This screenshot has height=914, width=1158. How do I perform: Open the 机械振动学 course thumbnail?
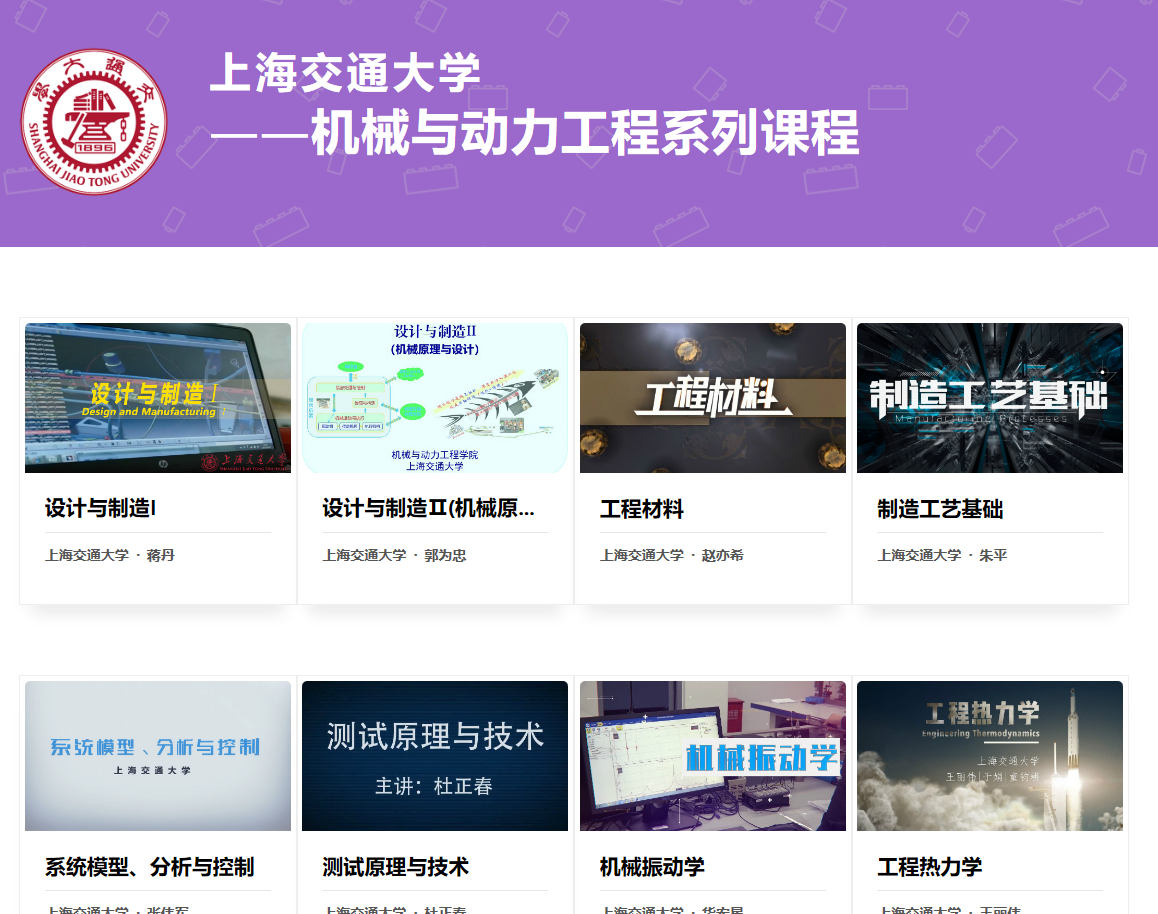[x=713, y=756]
